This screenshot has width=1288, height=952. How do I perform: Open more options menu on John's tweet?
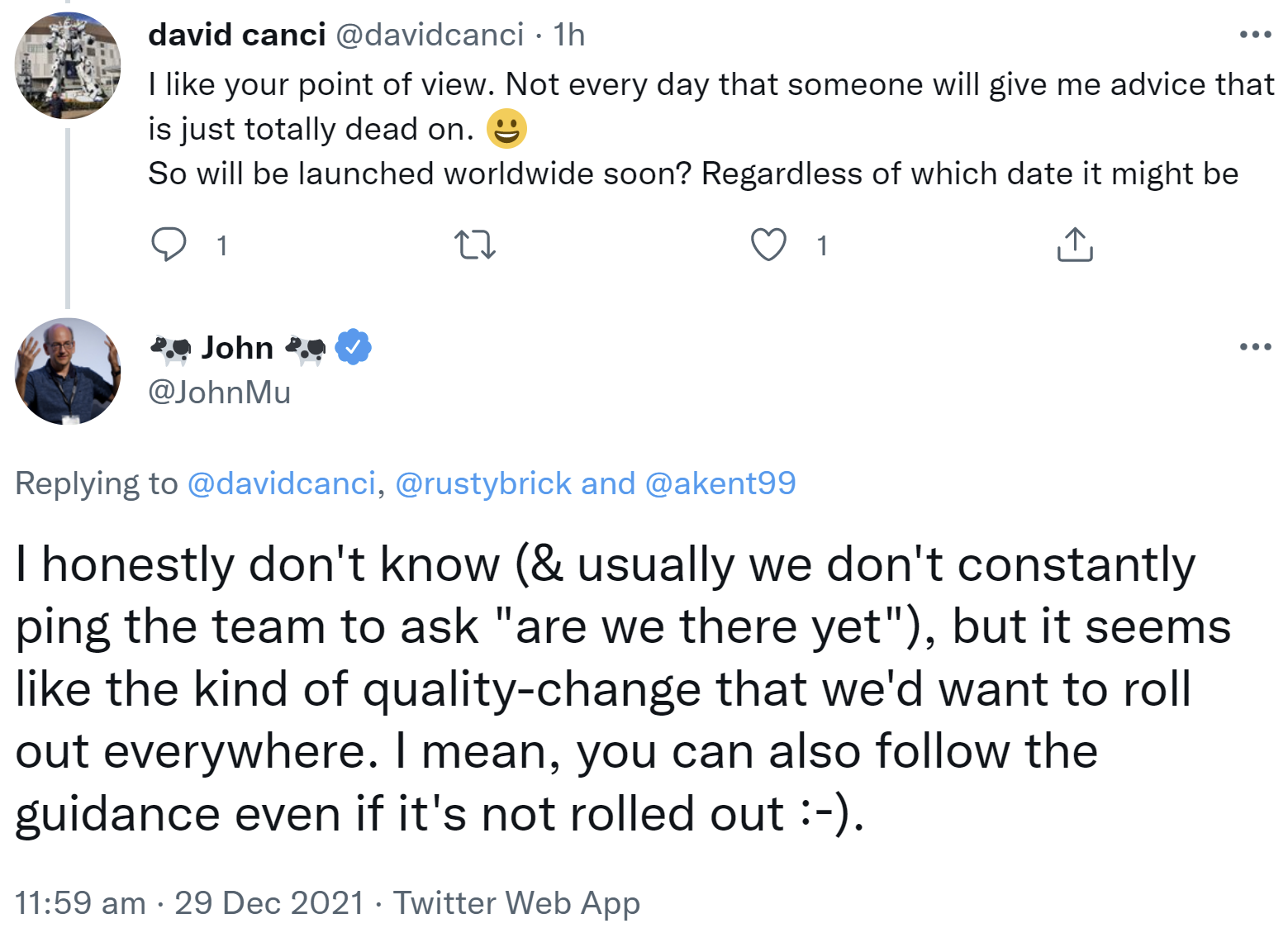(1255, 346)
